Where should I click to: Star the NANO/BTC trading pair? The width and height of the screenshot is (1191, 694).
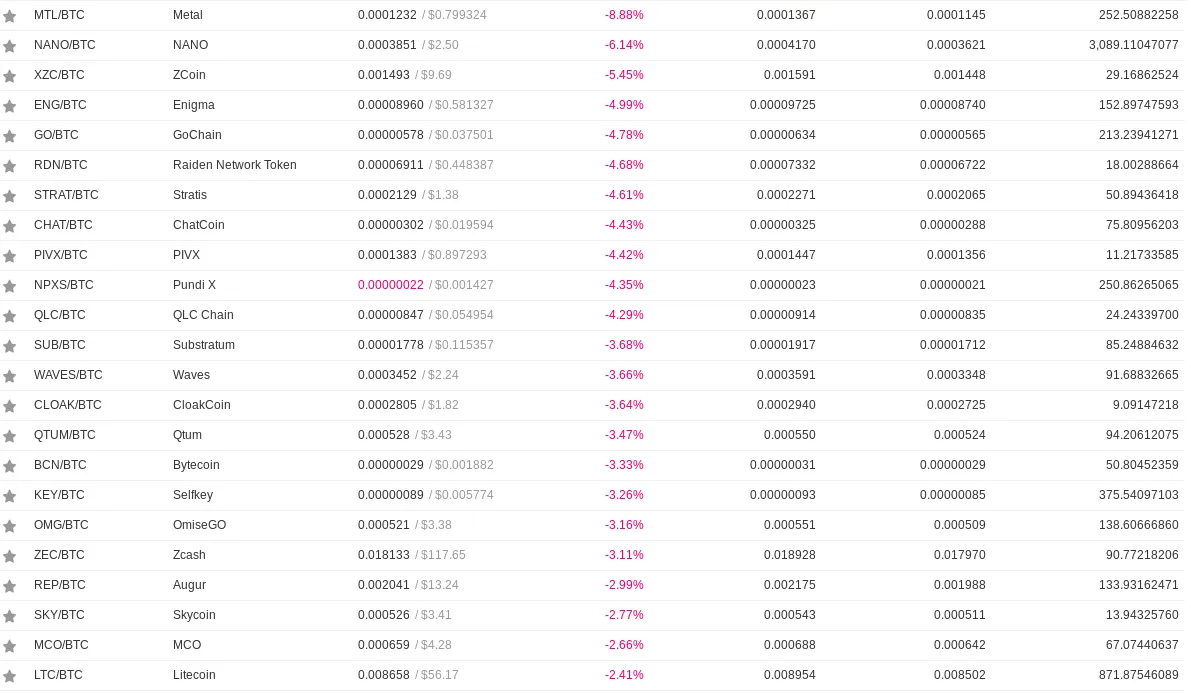click(9, 46)
